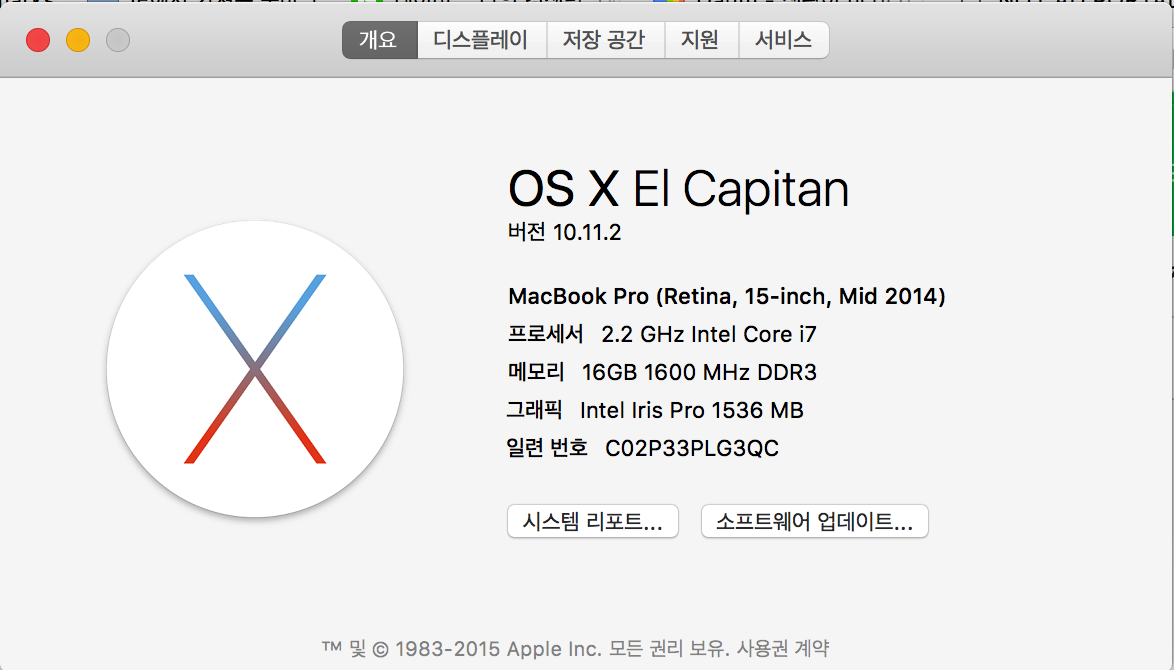Launch 소프트웨어 업데이트 button
Viewport: 1174px width, 670px height.
point(815,521)
